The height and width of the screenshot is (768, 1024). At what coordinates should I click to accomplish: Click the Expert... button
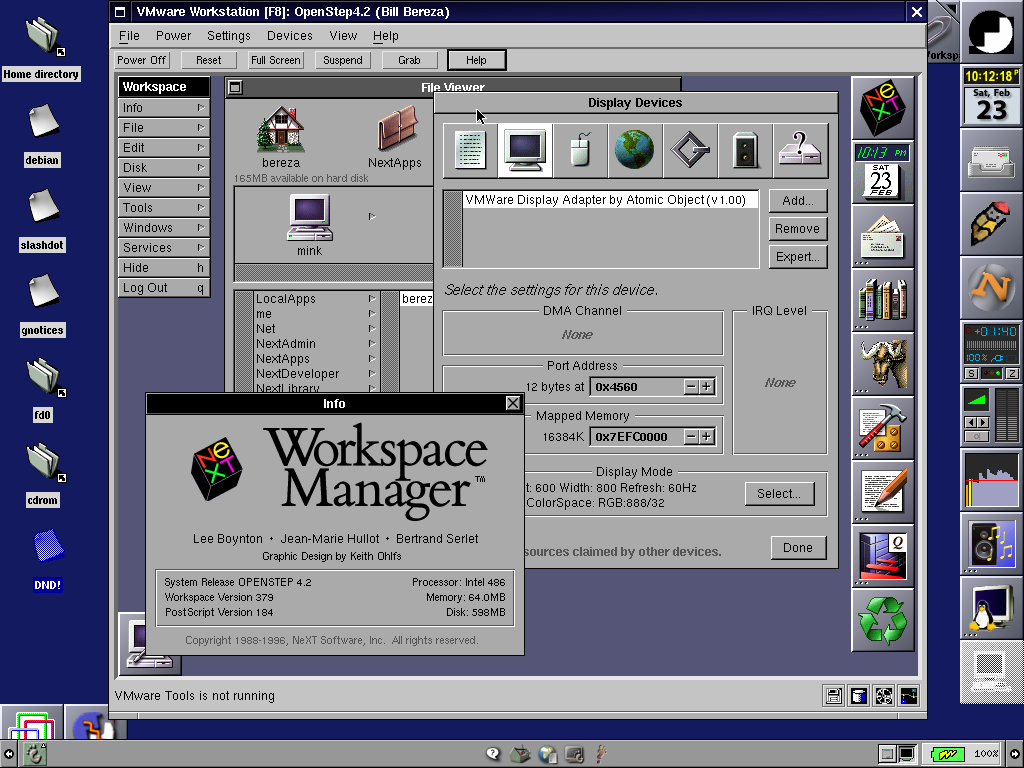[x=798, y=257]
